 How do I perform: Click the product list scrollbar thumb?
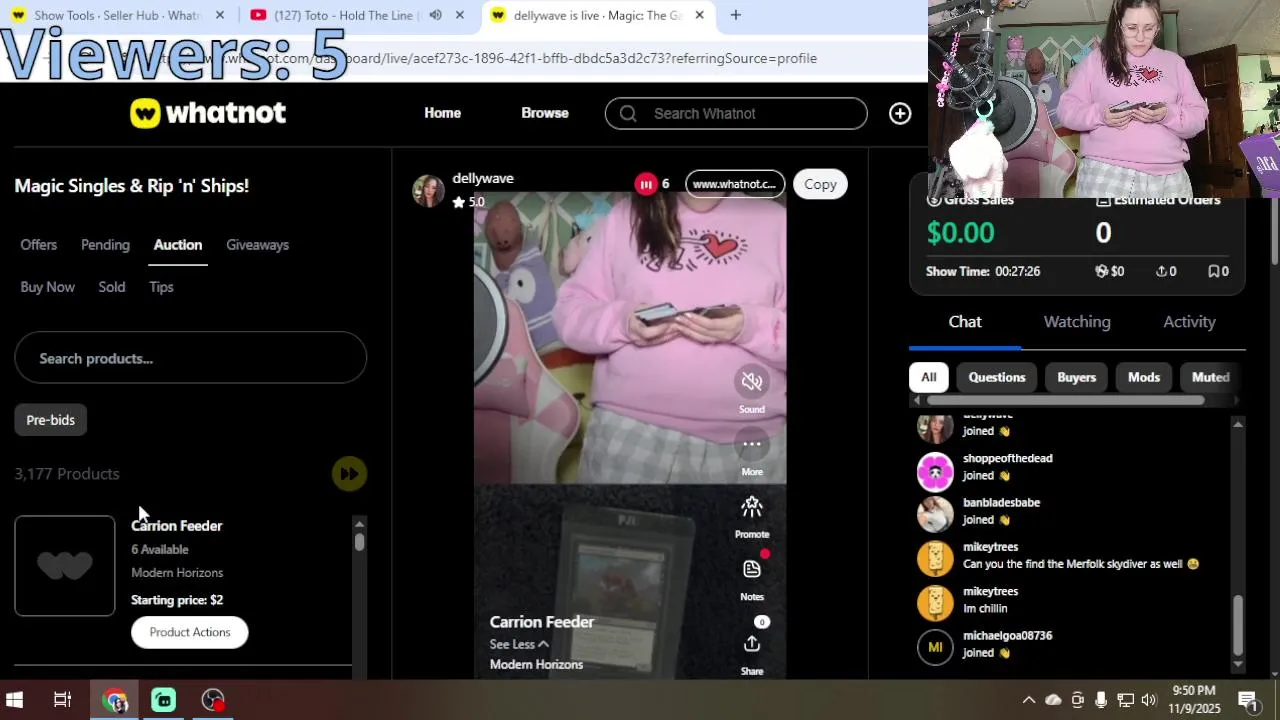359,541
